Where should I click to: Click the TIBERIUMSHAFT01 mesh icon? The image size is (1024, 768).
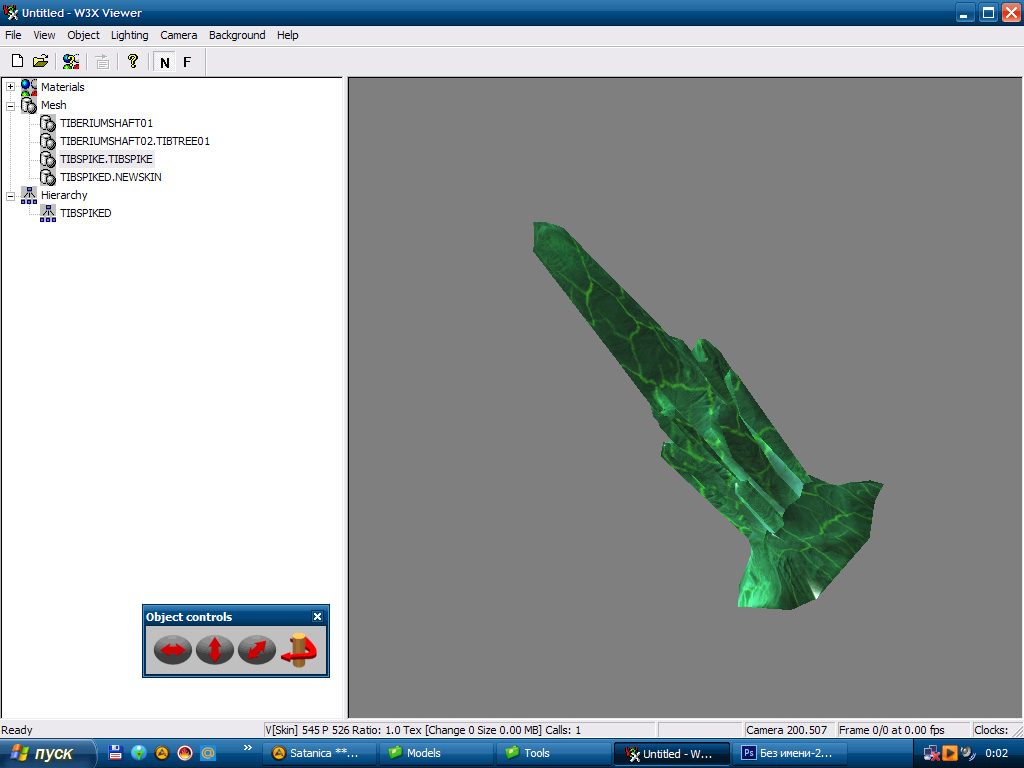(48, 123)
